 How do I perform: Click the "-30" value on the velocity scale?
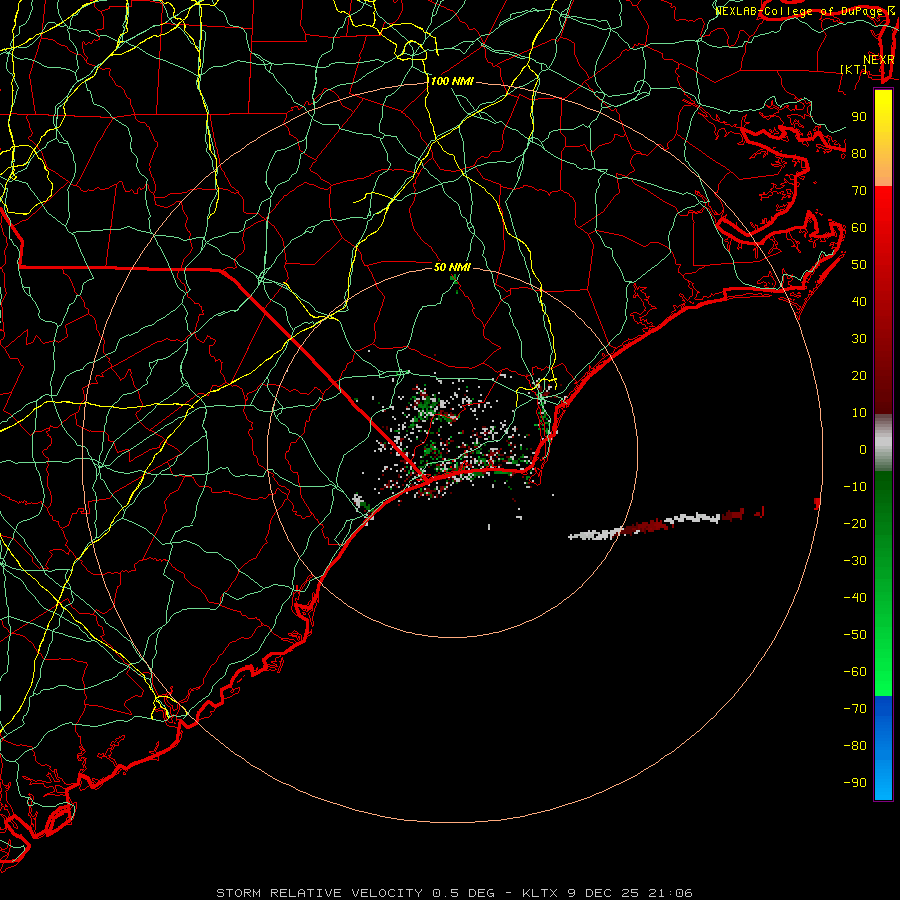coord(855,561)
